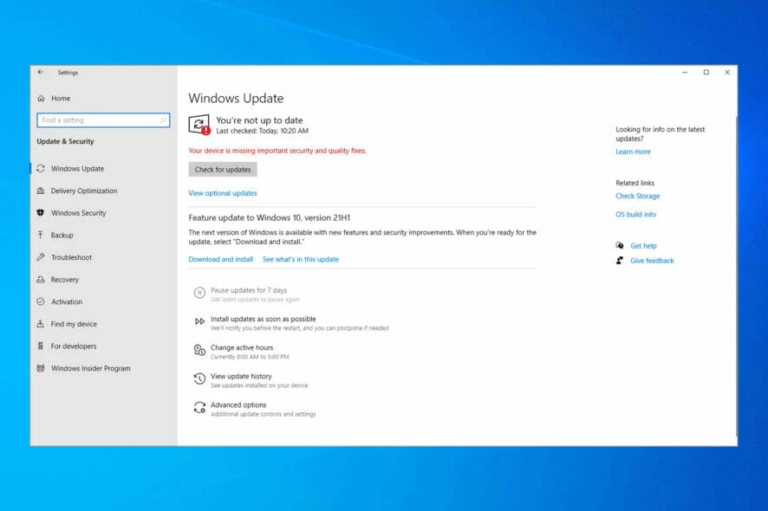Click the back arrow in Settings
Image resolution: width=768 pixels, height=511 pixels.
[41, 73]
